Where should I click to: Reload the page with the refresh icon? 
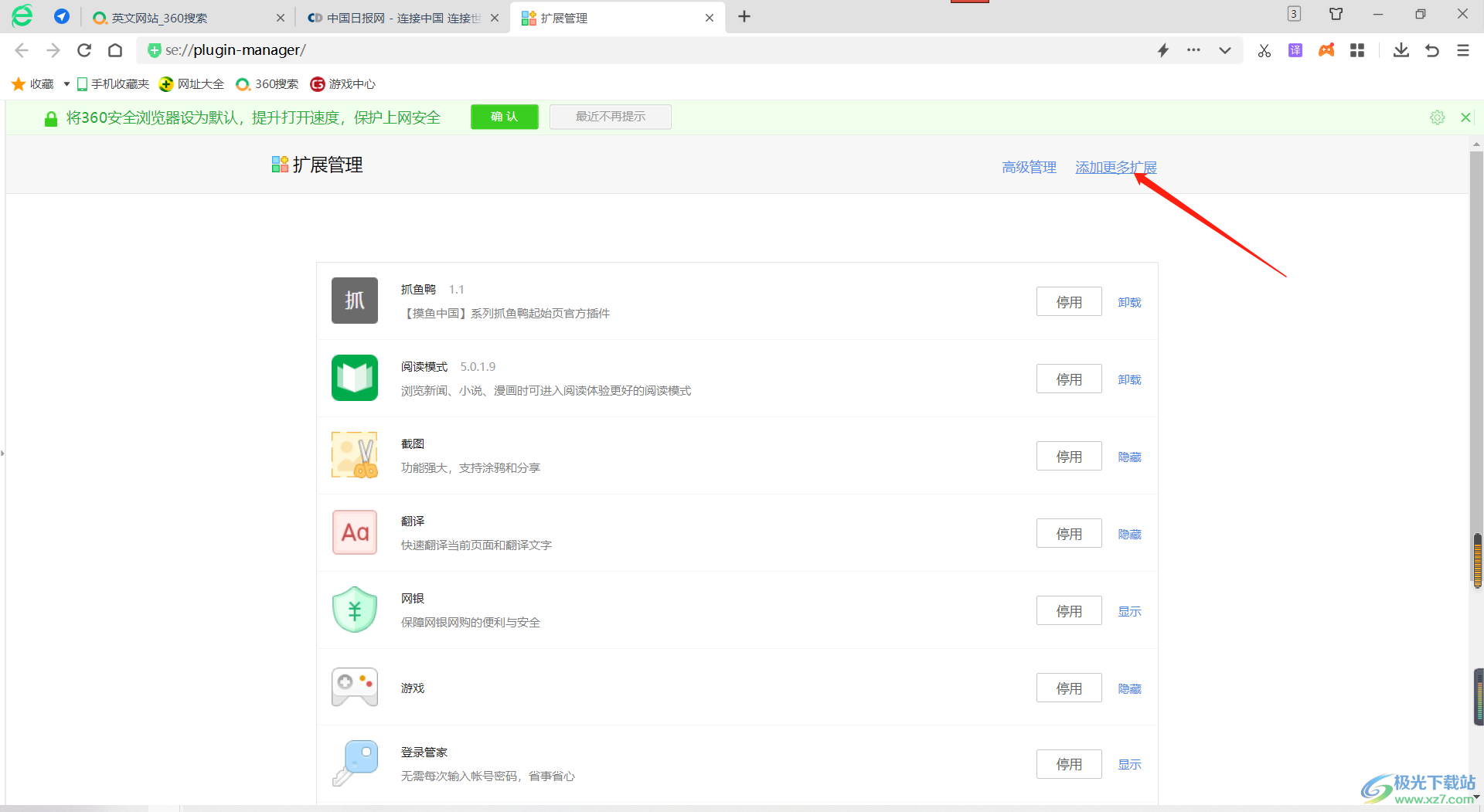point(84,50)
